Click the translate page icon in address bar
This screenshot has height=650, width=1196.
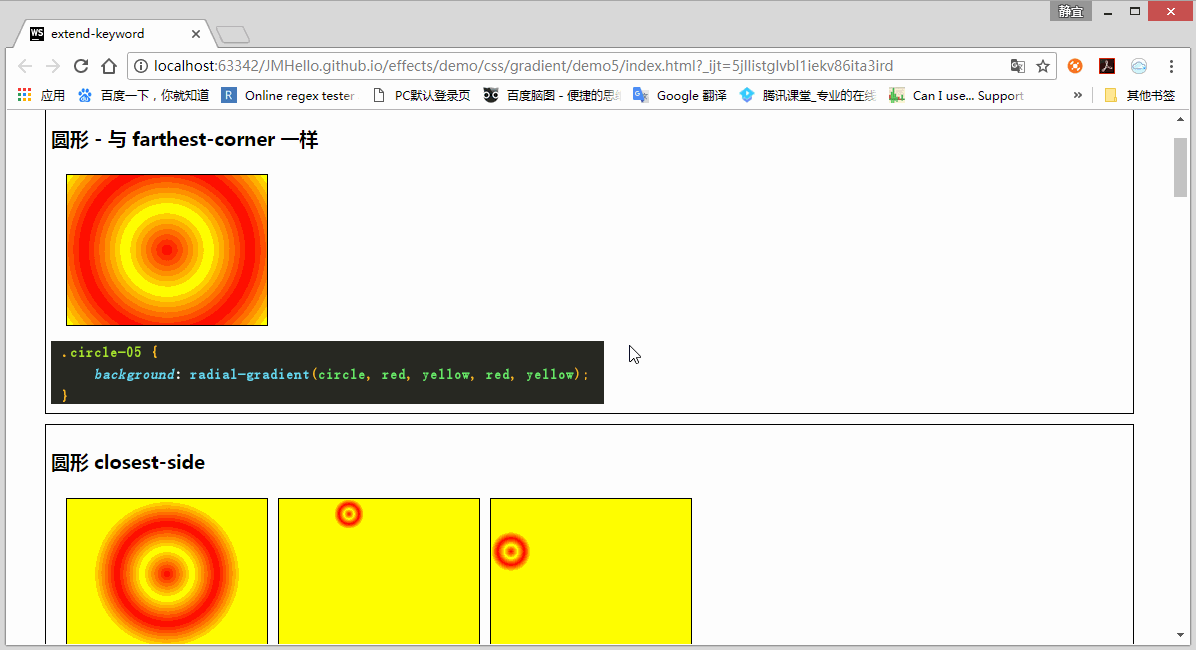pos(1017,66)
